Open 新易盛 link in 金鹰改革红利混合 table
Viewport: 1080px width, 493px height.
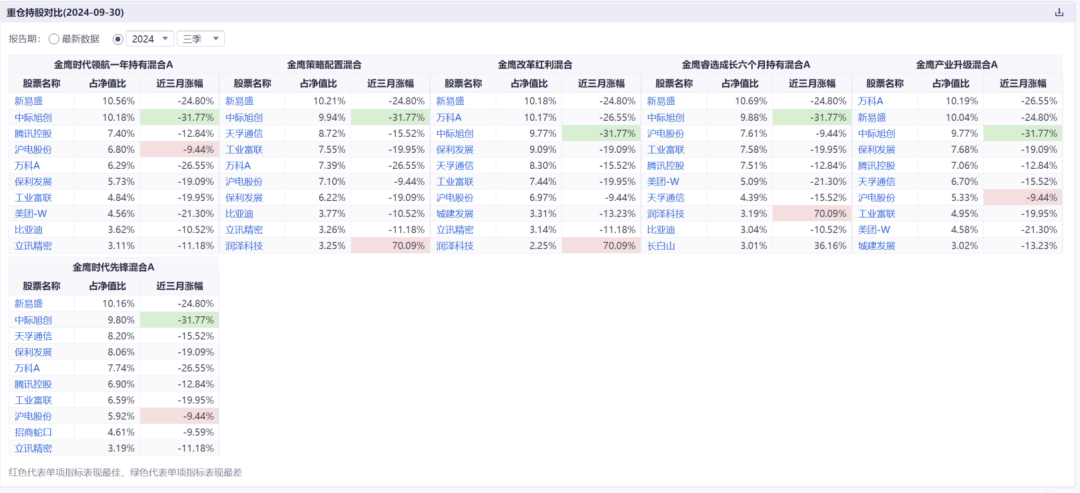point(450,101)
